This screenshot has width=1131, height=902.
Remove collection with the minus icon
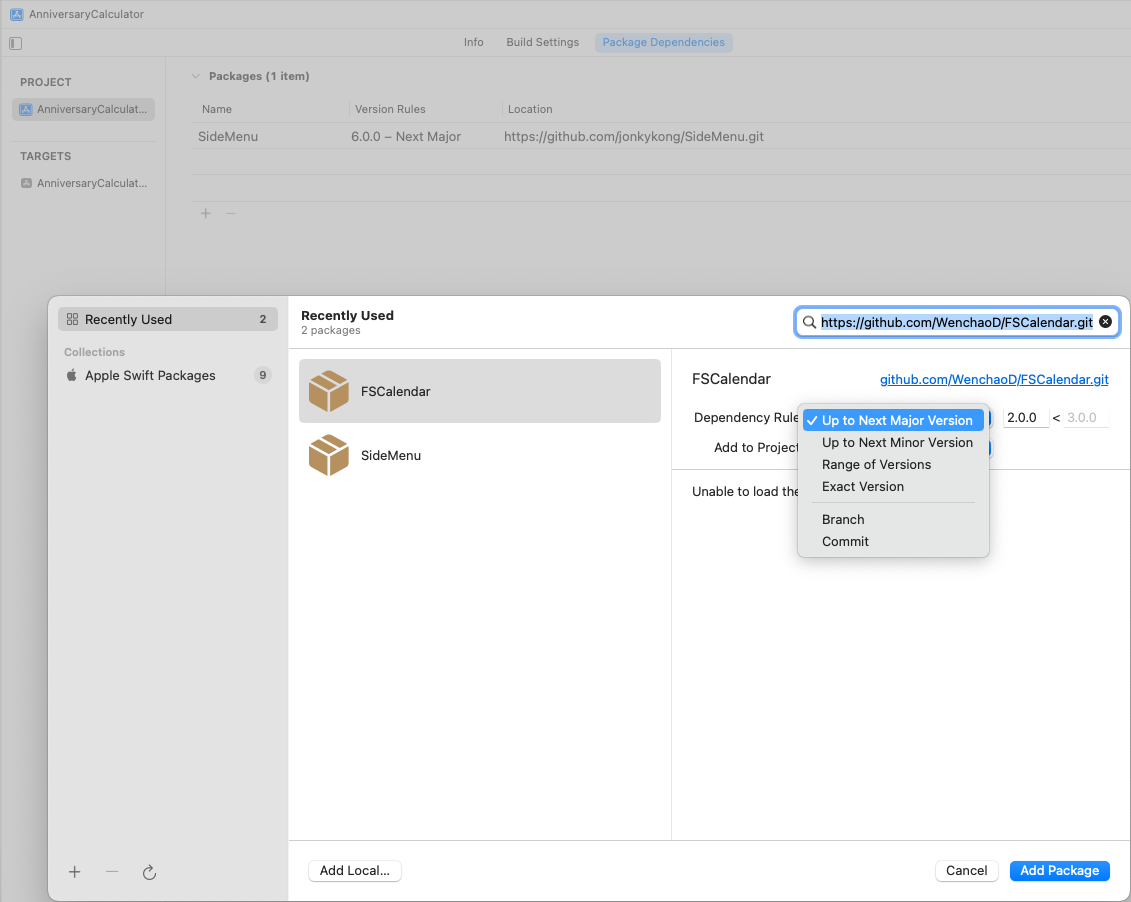point(112,872)
